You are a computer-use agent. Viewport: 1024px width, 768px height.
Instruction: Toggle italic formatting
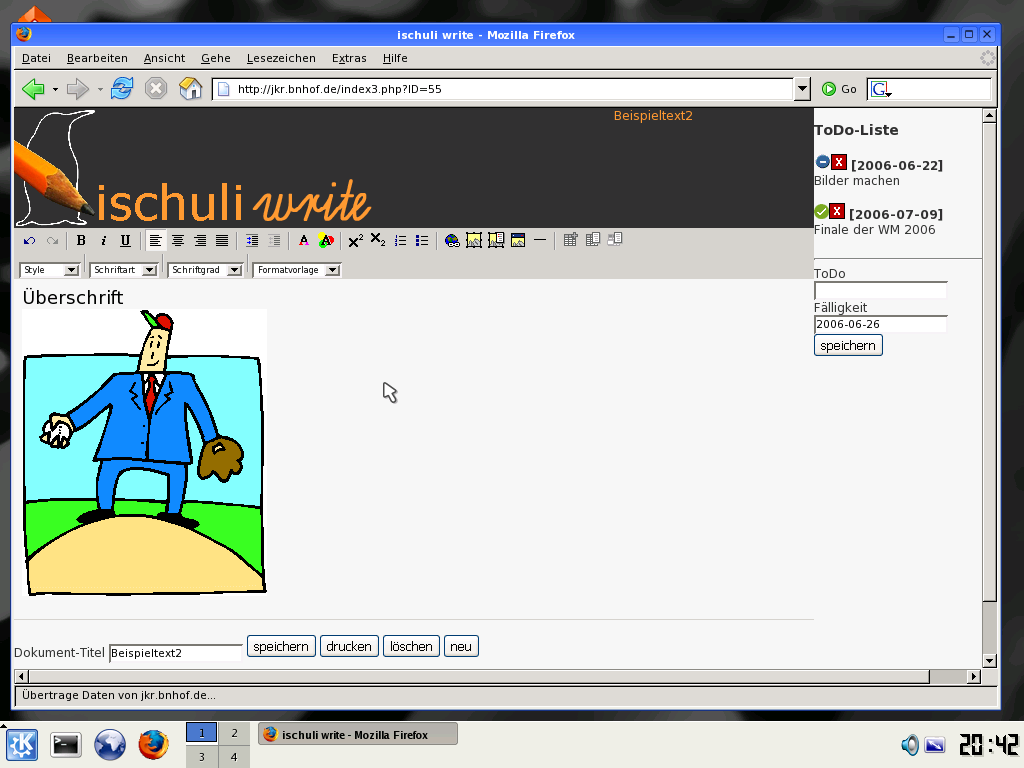coord(103,241)
